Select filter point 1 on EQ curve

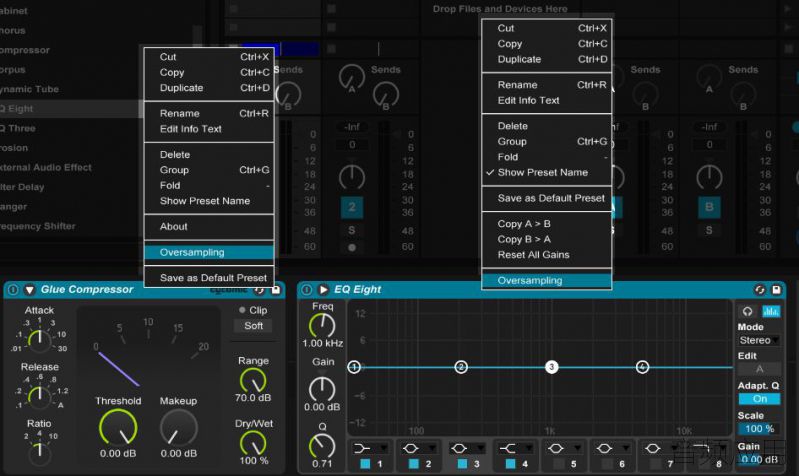354,367
